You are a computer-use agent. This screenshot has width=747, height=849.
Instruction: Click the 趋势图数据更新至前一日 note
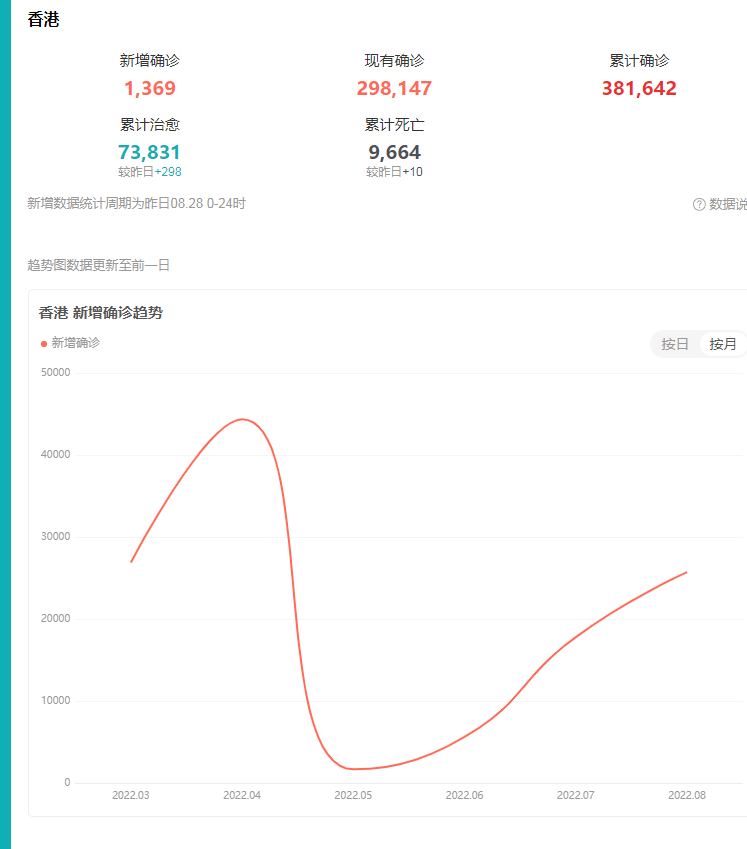(x=99, y=265)
